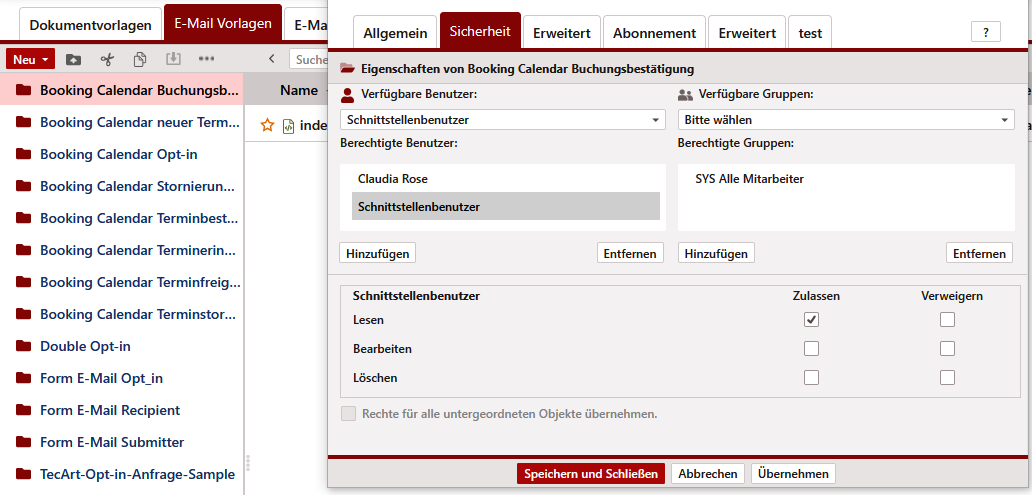The height and width of the screenshot is (495, 1032).
Task: Open the Verfügbare Benutzer dropdown
Action: [502, 120]
